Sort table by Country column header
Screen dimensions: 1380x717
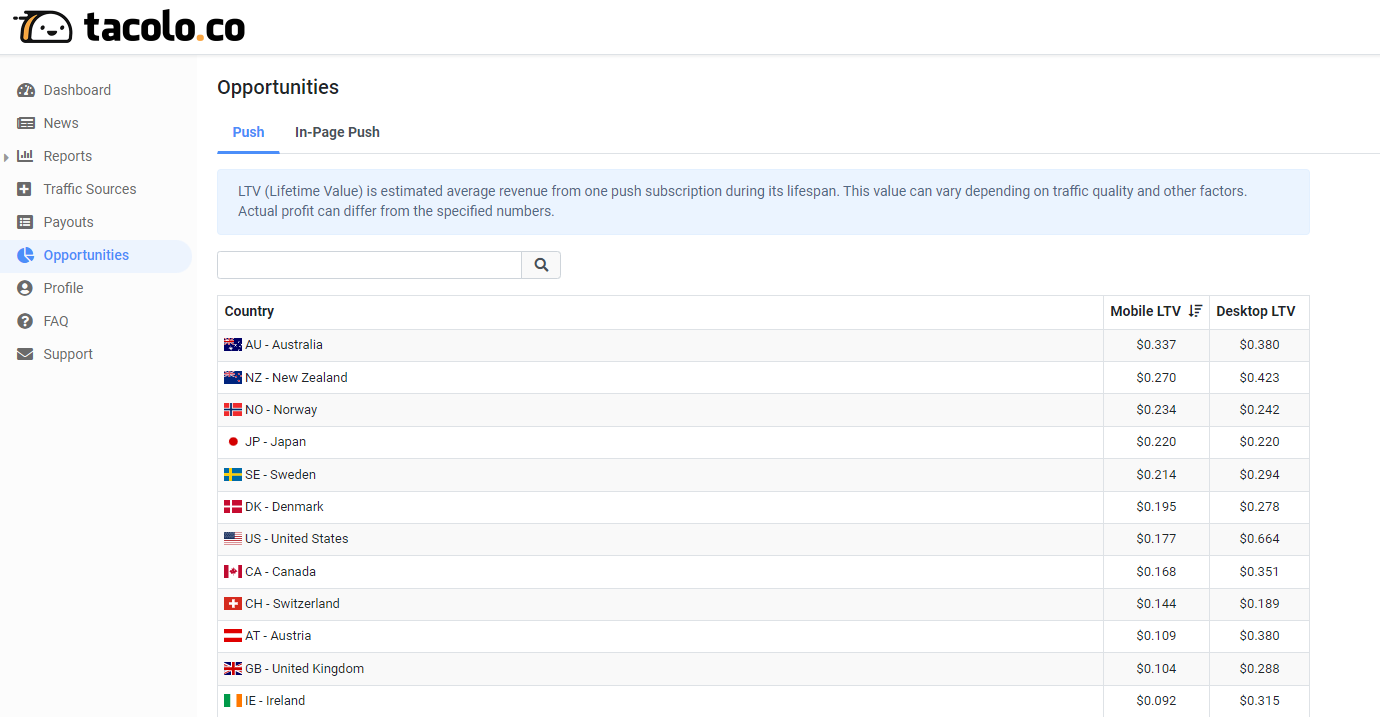tap(249, 311)
